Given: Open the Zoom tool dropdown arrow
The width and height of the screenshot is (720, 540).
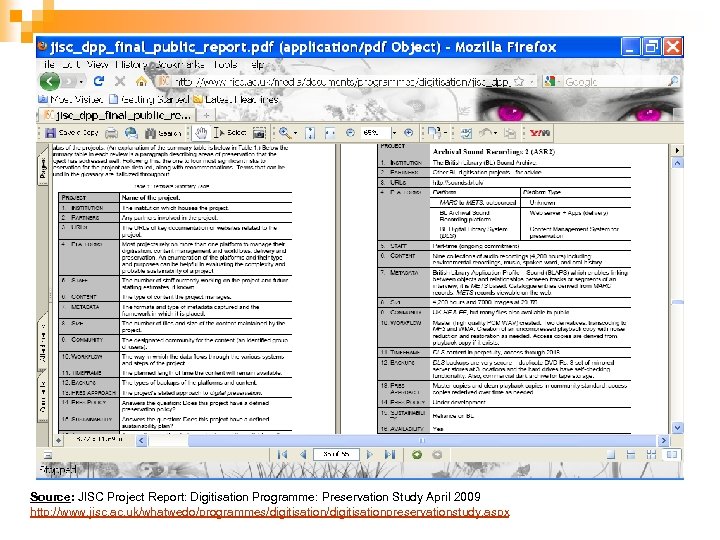Looking at the screenshot, I should [x=295, y=133].
